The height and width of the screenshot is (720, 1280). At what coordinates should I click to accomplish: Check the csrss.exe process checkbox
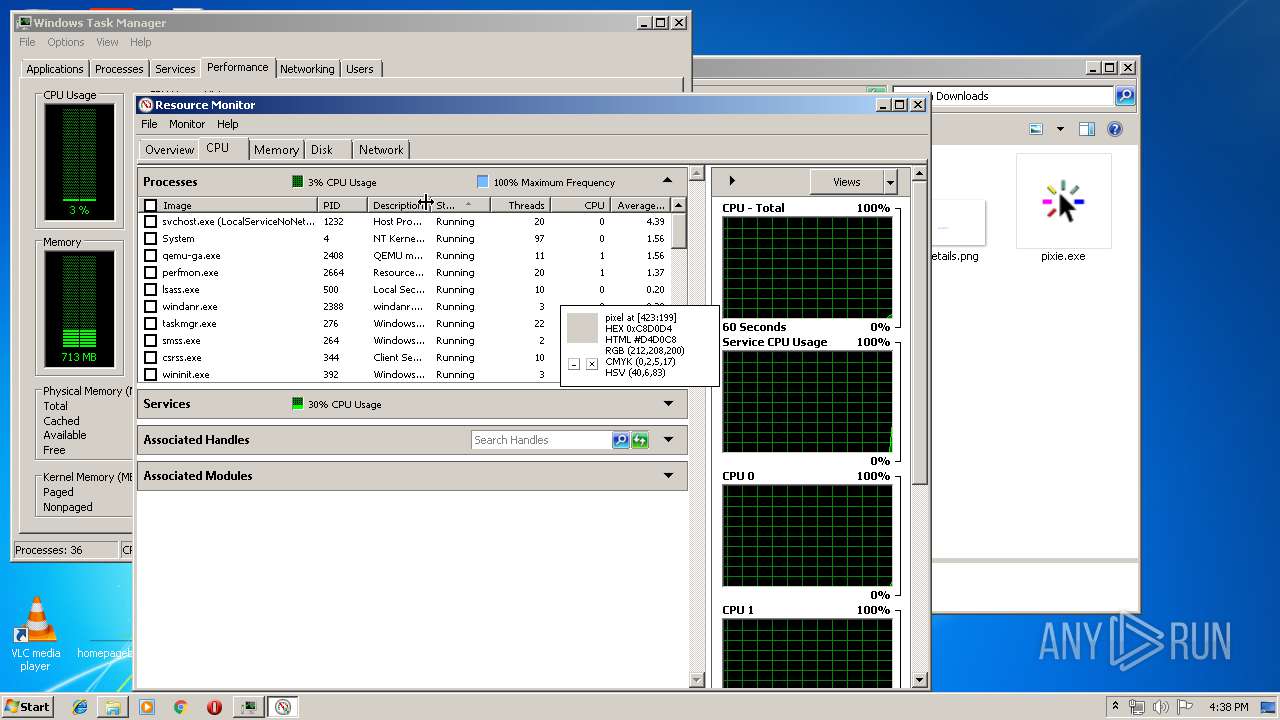[150, 358]
